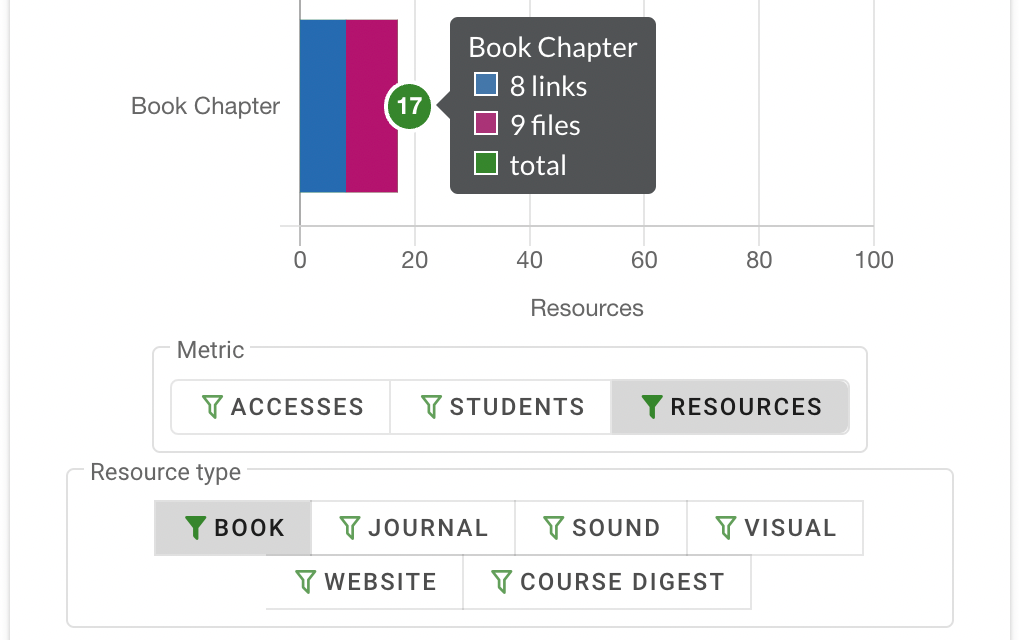1019x640 pixels.
Task: Click the funnel icon on RESOURCES filter
Action: [652, 406]
